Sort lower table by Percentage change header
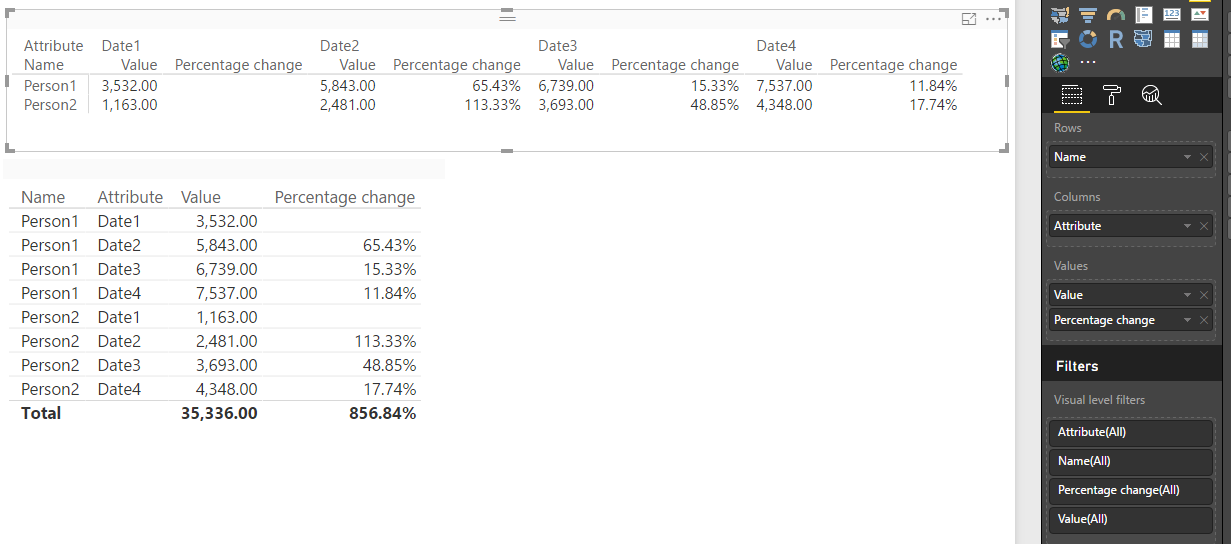 [345, 197]
